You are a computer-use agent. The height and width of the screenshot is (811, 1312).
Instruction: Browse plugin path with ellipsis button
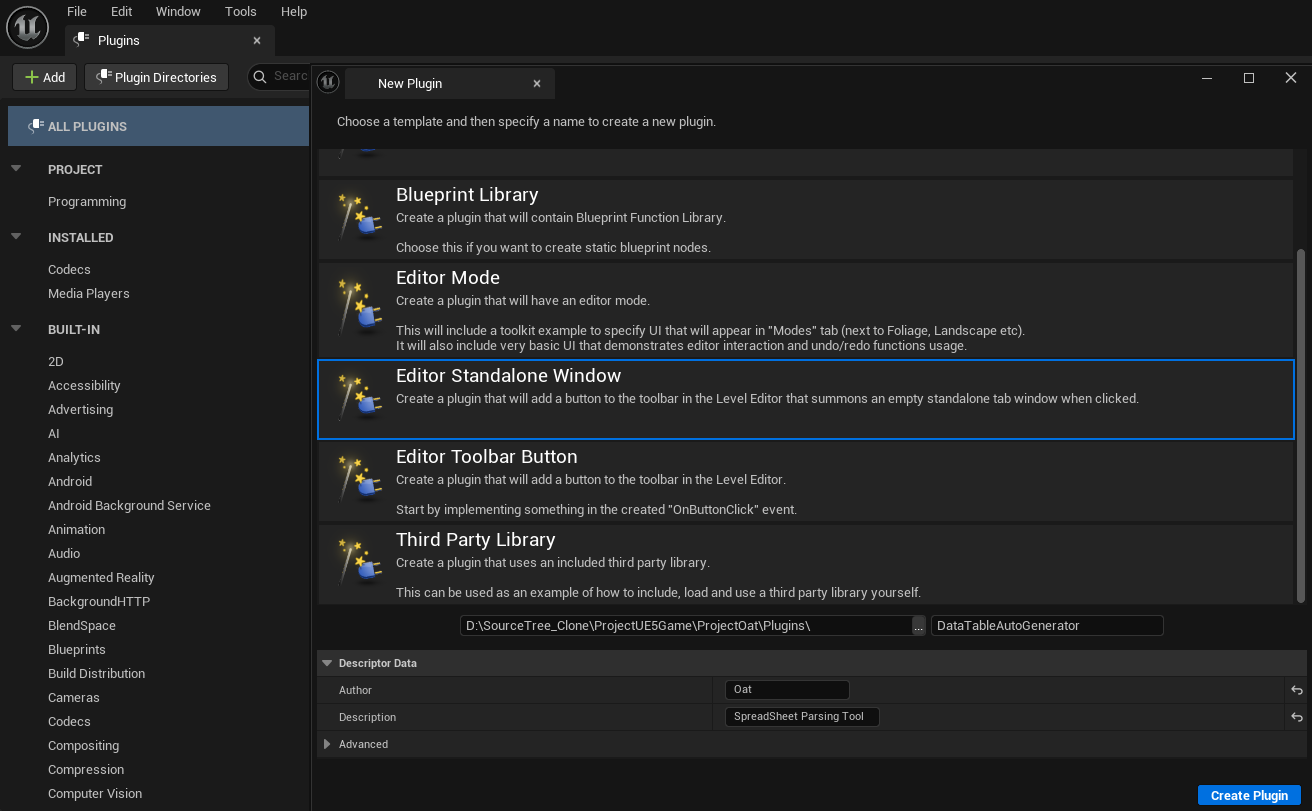tap(919, 626)
